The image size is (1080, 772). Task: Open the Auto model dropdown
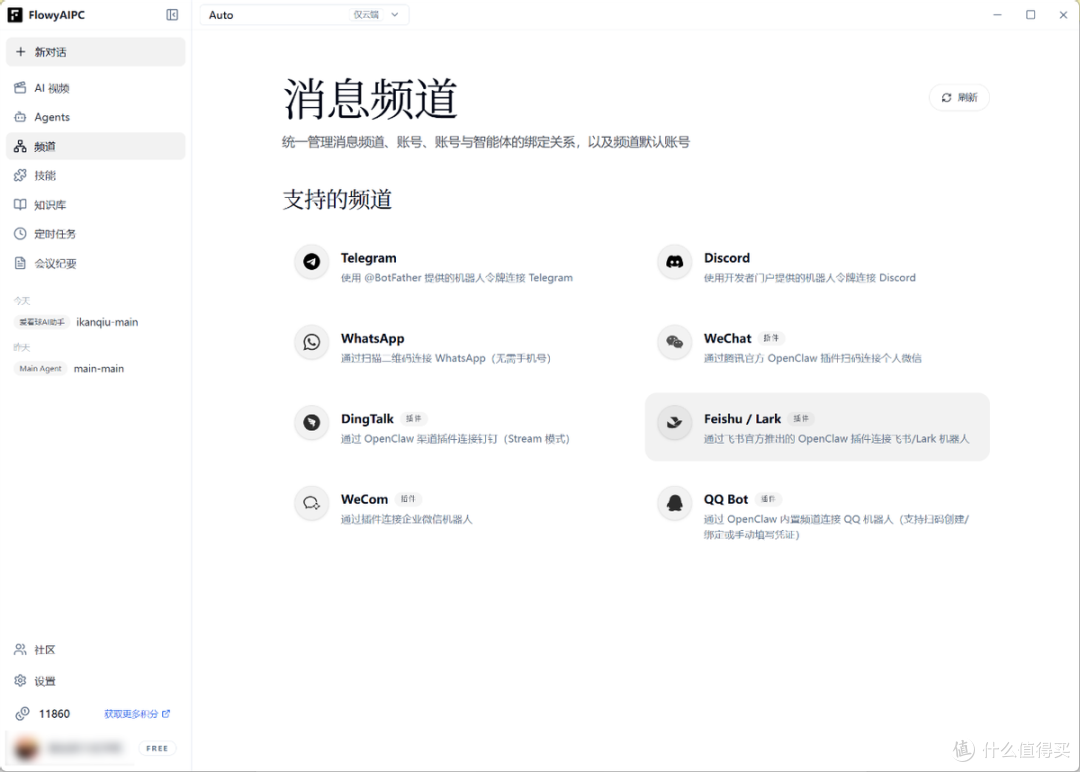click(304, 14)
